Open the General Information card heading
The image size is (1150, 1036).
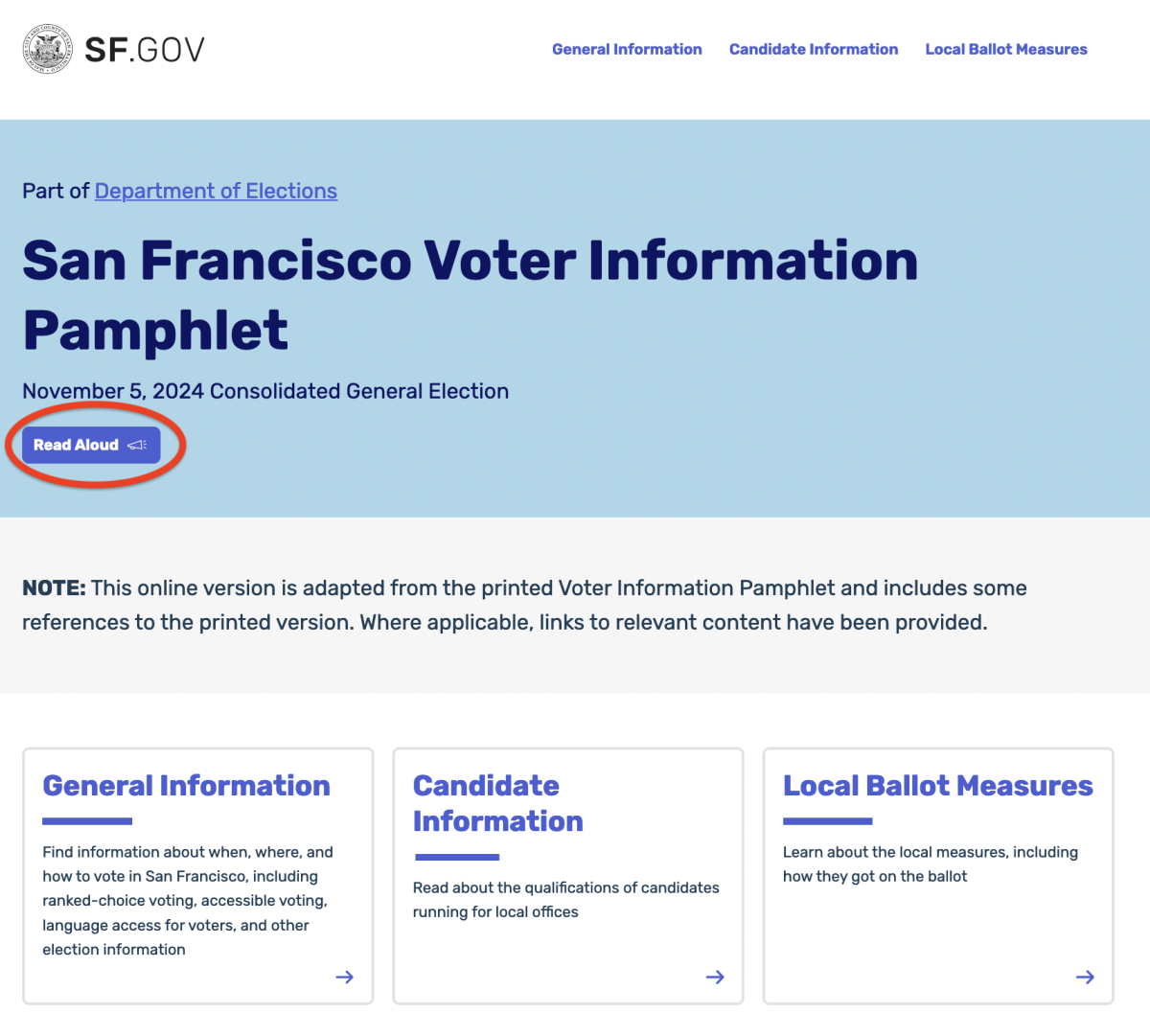coord(186,786)
